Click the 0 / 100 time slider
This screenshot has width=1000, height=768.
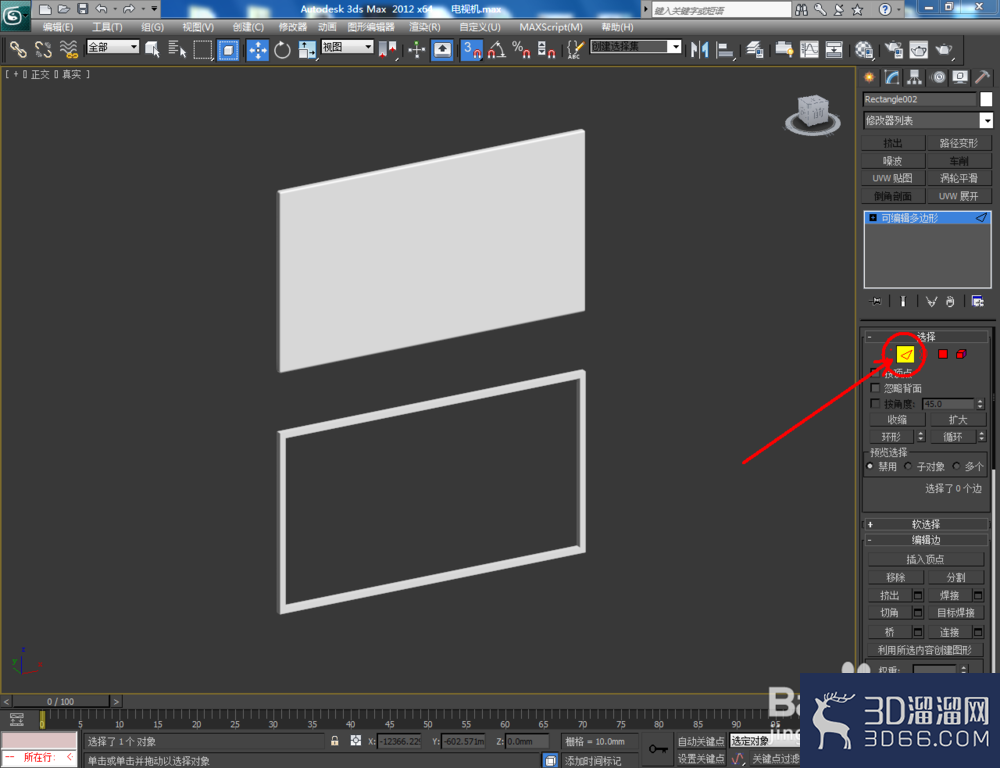point(60,701)
